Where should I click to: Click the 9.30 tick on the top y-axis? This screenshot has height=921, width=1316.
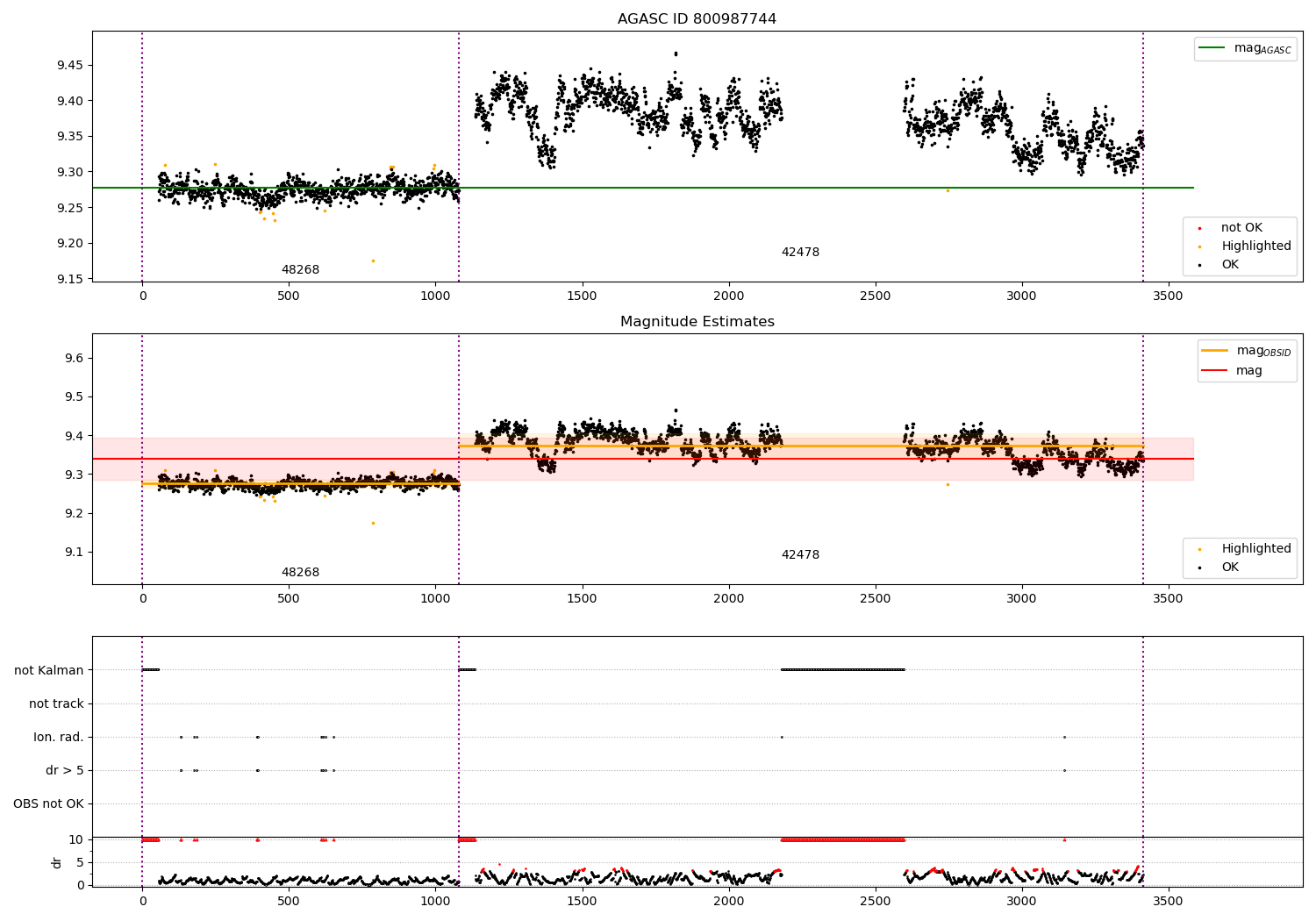tap(70, 172)
